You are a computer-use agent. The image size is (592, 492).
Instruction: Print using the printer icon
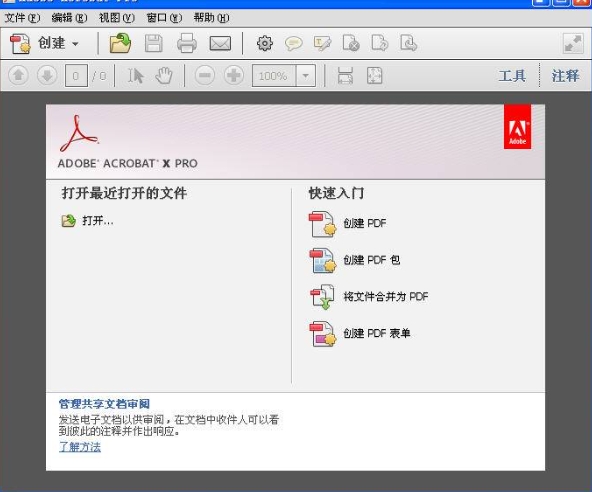click(187, 43)
